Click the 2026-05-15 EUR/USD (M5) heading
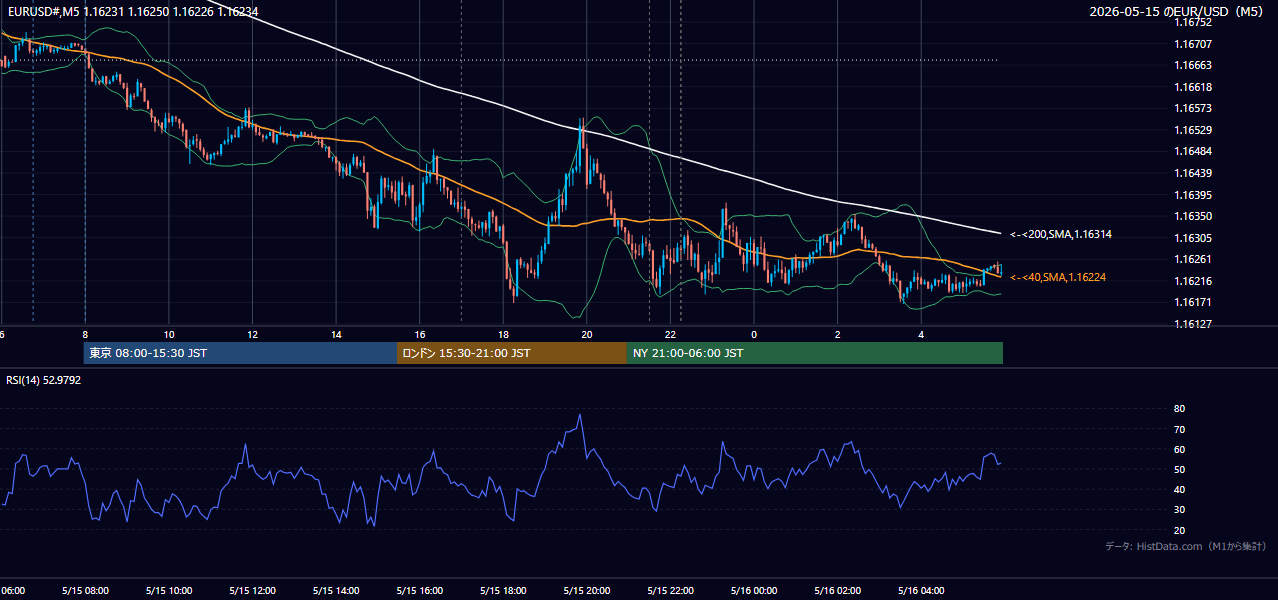This screenshot has height=600, width=1278. (1177, 12)
